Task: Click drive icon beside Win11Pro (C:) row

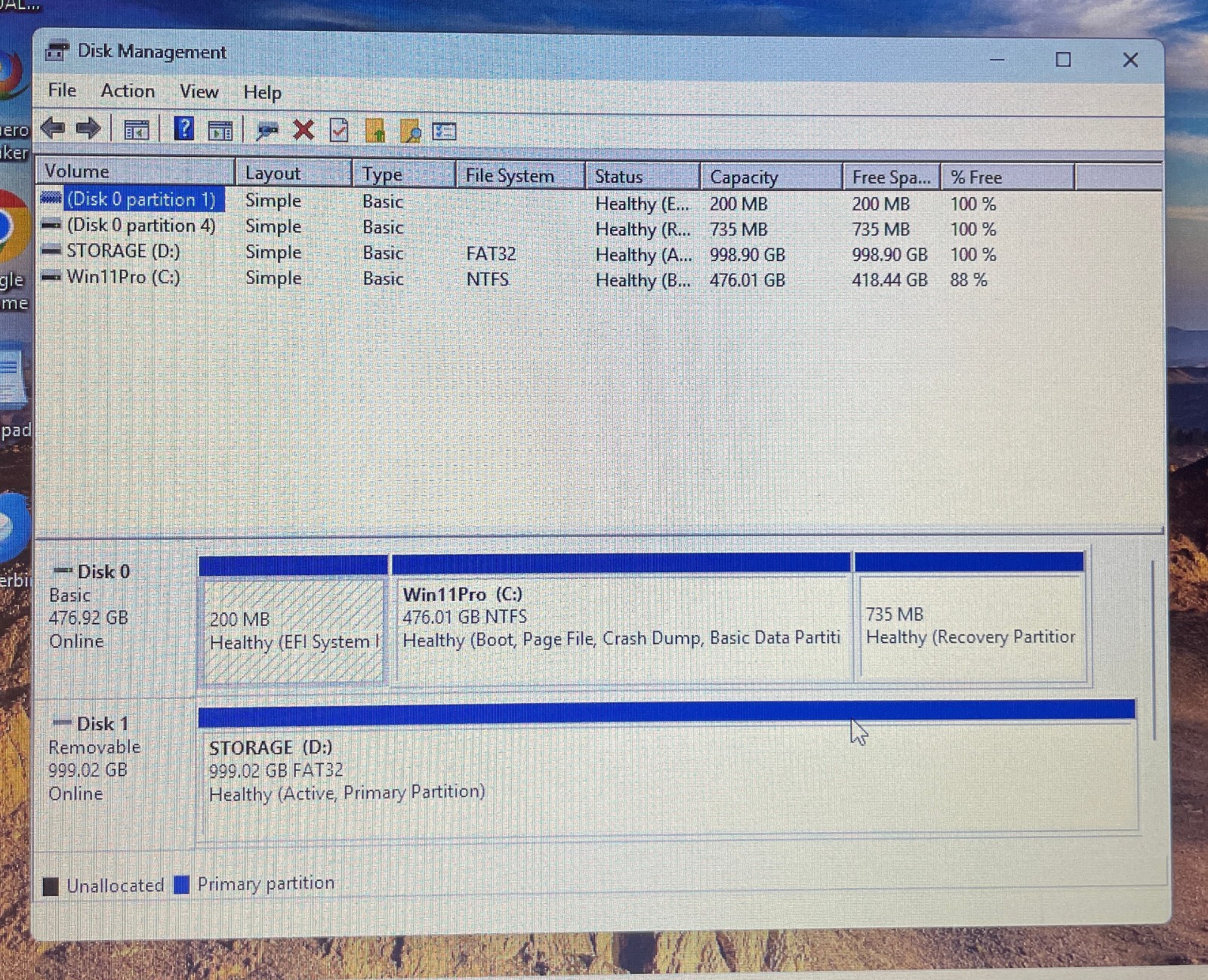Action: [51, 277]
